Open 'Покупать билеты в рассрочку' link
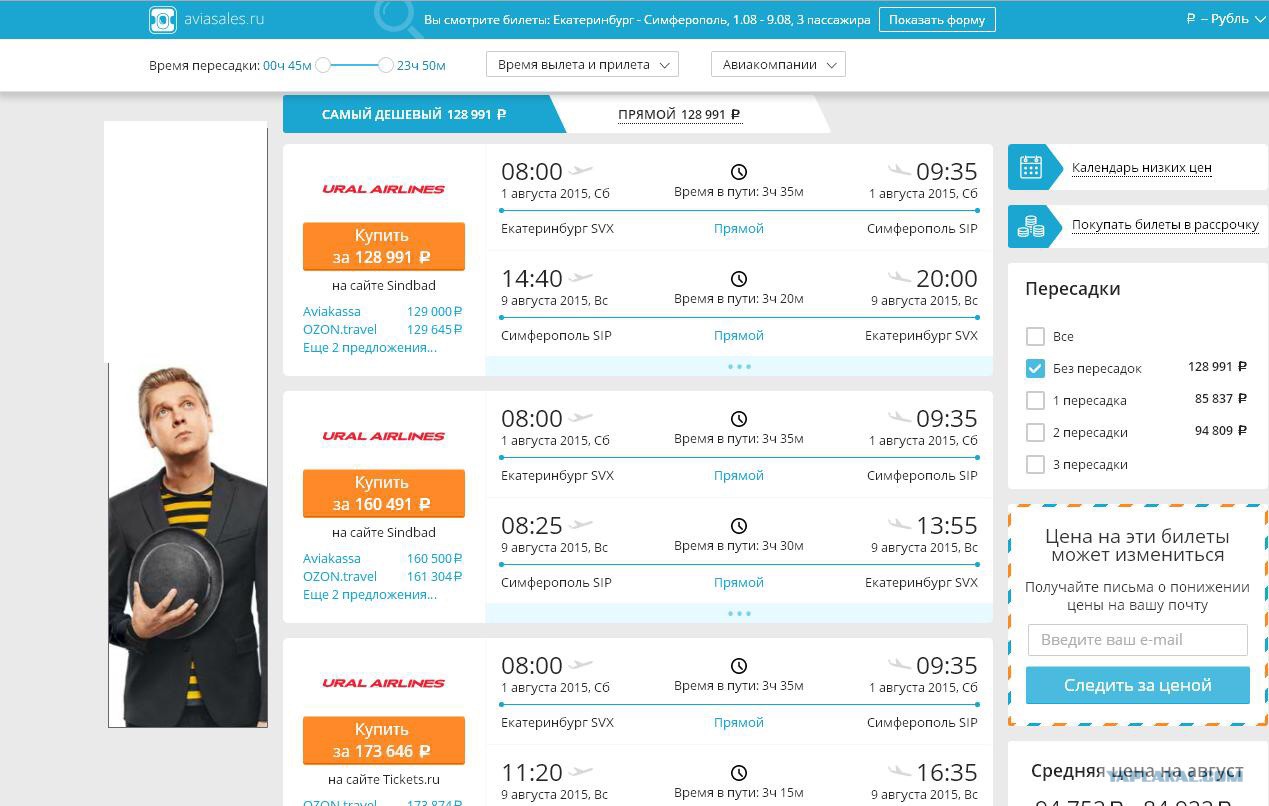This screenshot has width=1269, height=806. click(x=1165, y=225)
